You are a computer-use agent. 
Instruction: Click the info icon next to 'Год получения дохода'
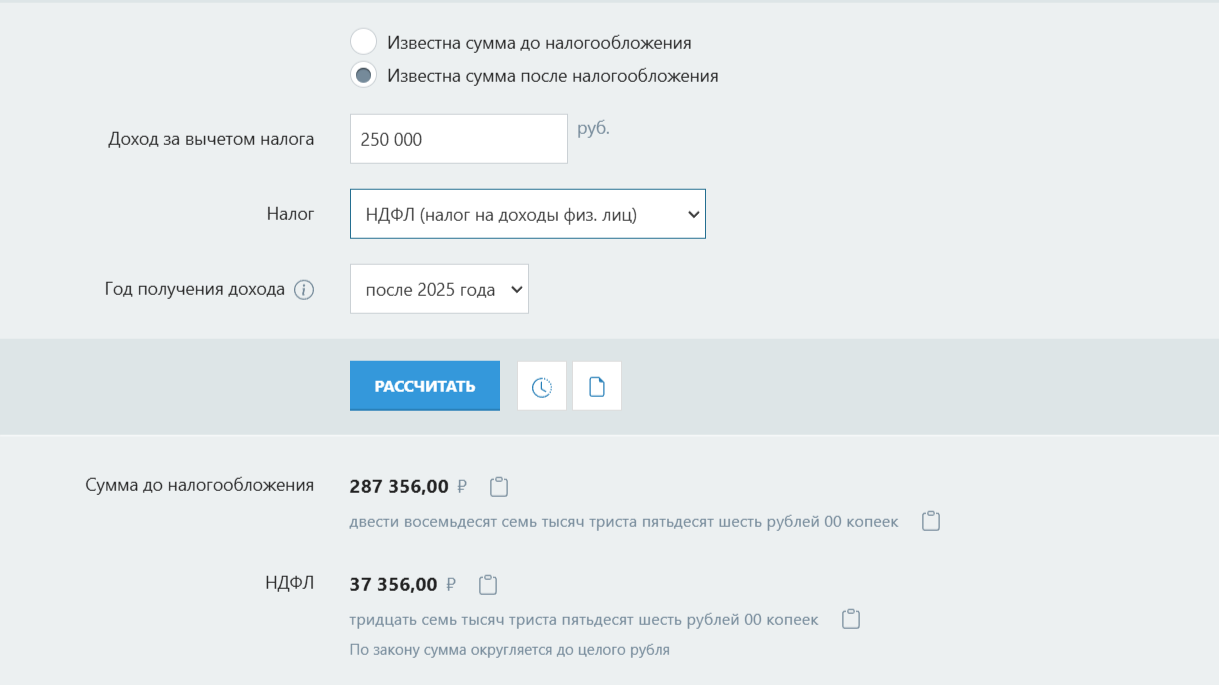pyautogui.click(x=304, y=290)
